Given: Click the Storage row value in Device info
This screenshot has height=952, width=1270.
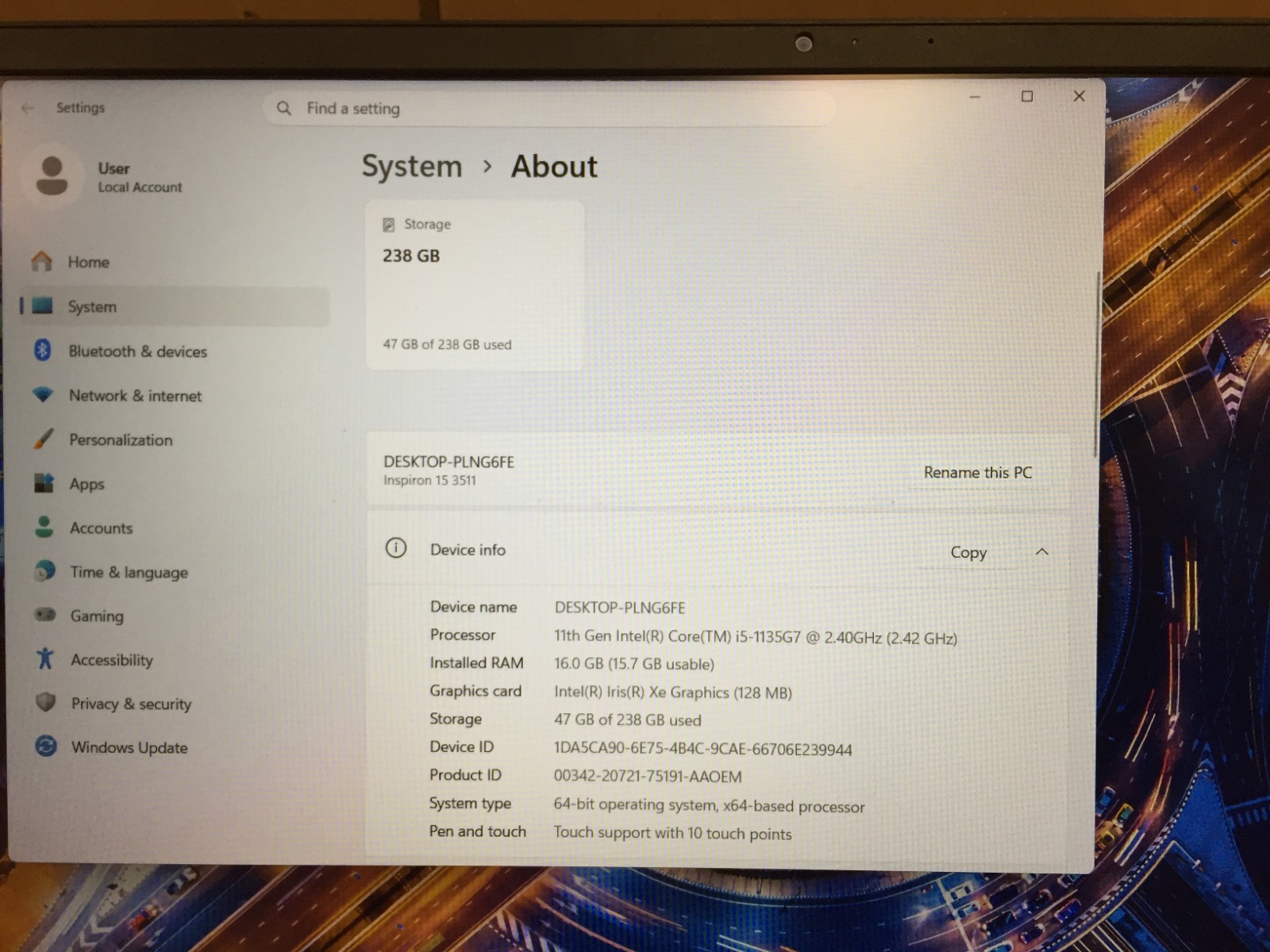Looking at the screenshot, I should (628, 720).
